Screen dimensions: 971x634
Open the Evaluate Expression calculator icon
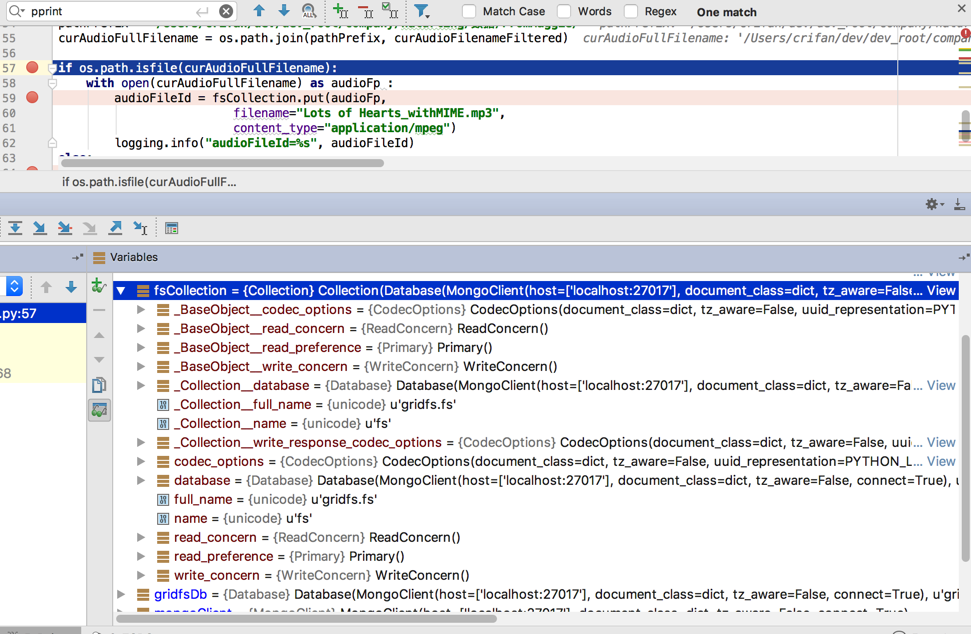coord(172,229)
